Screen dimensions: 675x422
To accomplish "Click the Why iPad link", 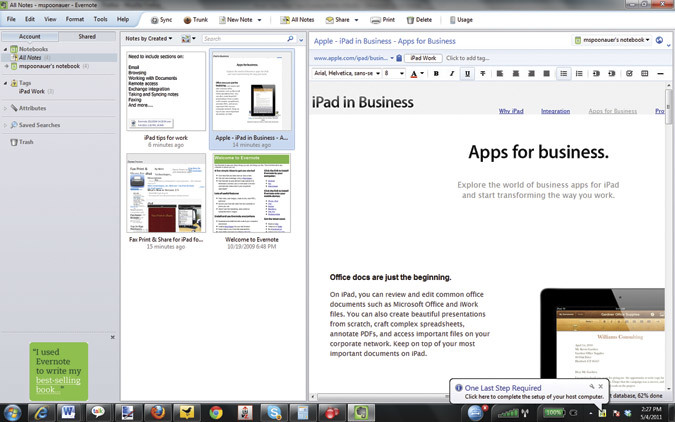I will click(511, 111).
